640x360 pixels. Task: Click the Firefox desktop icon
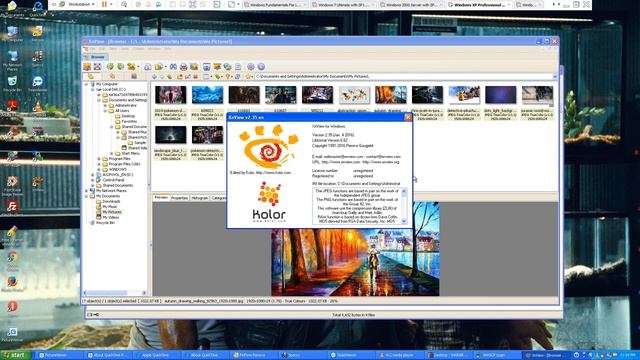coord(12,282)
